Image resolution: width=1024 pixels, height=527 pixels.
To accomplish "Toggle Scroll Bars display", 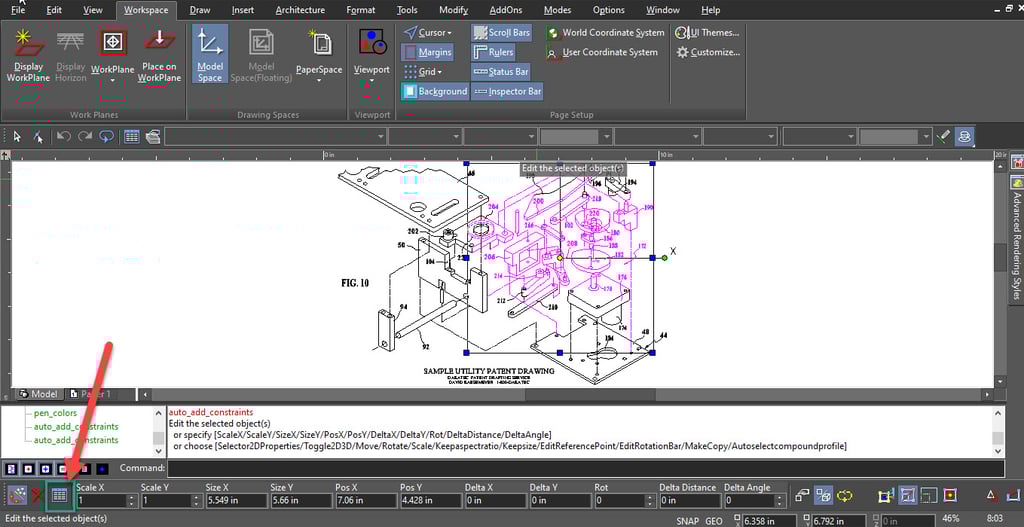I will 502,33.
